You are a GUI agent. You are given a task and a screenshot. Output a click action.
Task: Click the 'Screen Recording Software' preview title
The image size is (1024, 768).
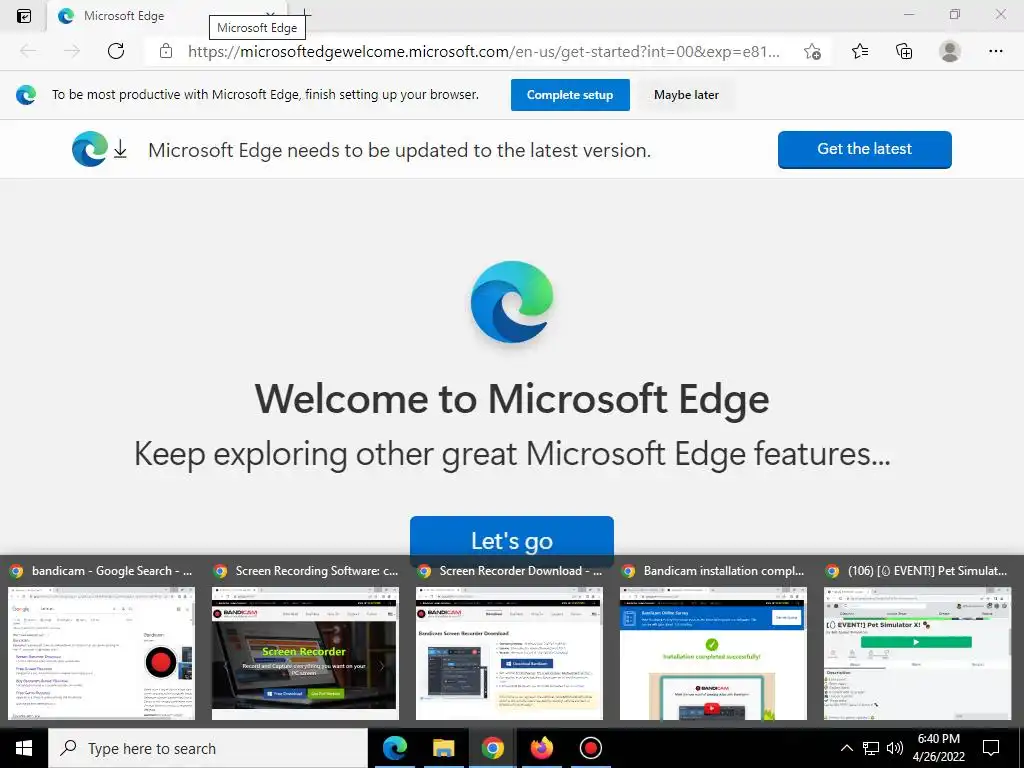pyautogui.click(x=317, y=571)
